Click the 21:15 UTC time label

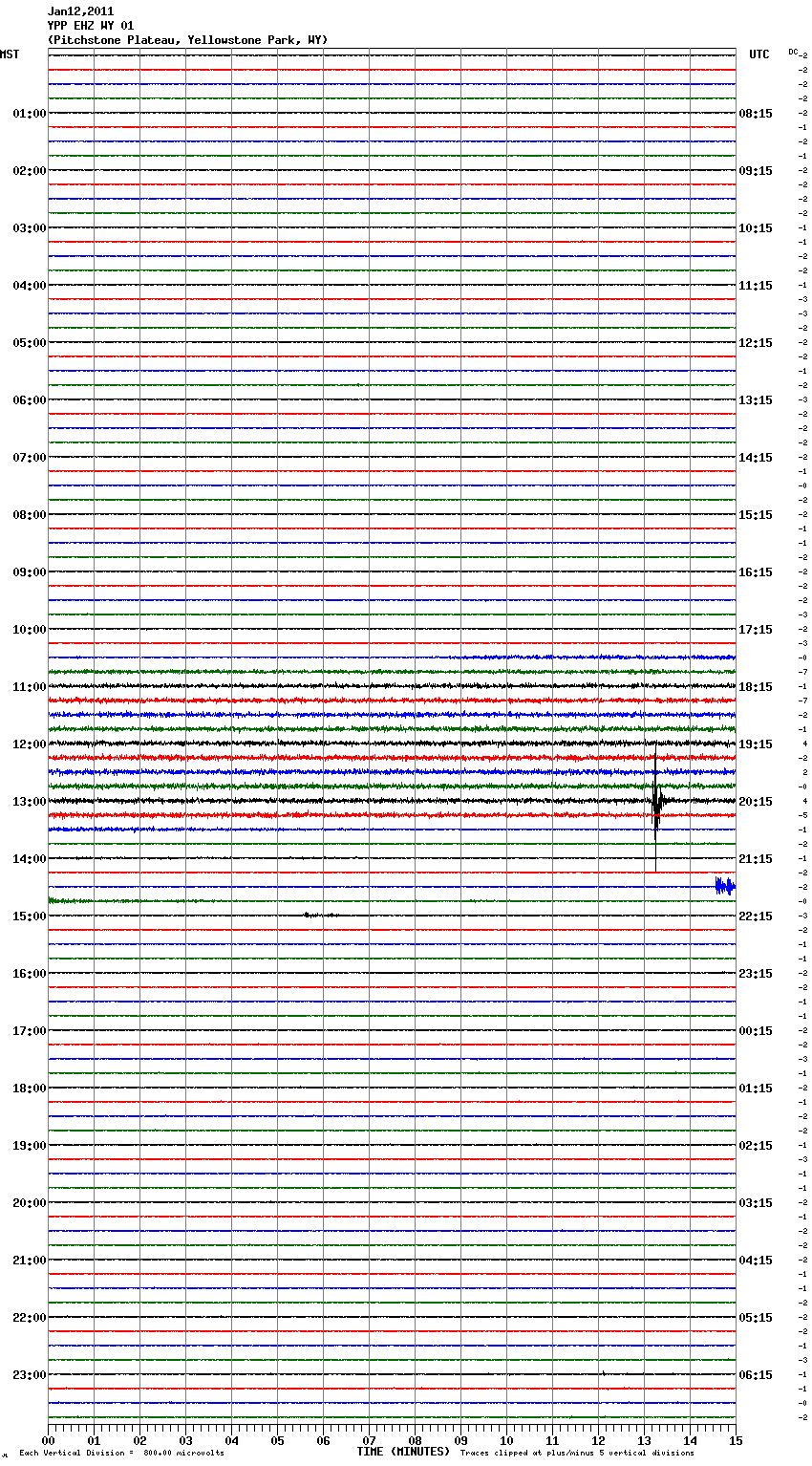coord(756,859)
